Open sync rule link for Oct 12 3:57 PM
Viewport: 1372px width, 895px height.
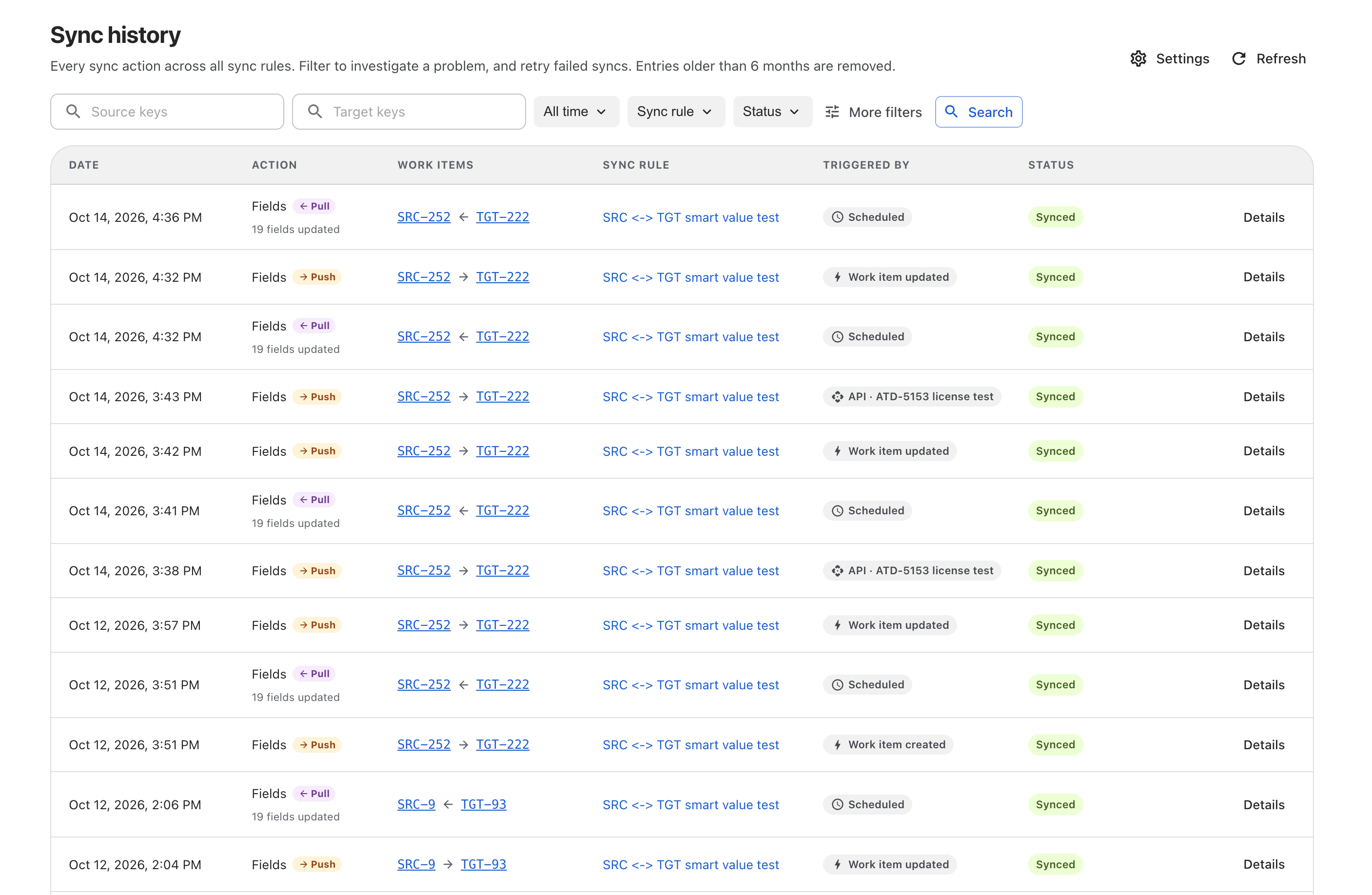click(x=690, y=625)
